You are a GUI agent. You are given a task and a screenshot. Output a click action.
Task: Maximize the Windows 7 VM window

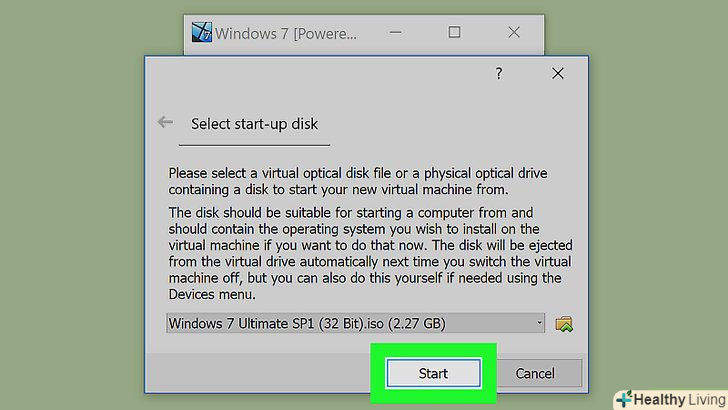(x=455, y=33)
